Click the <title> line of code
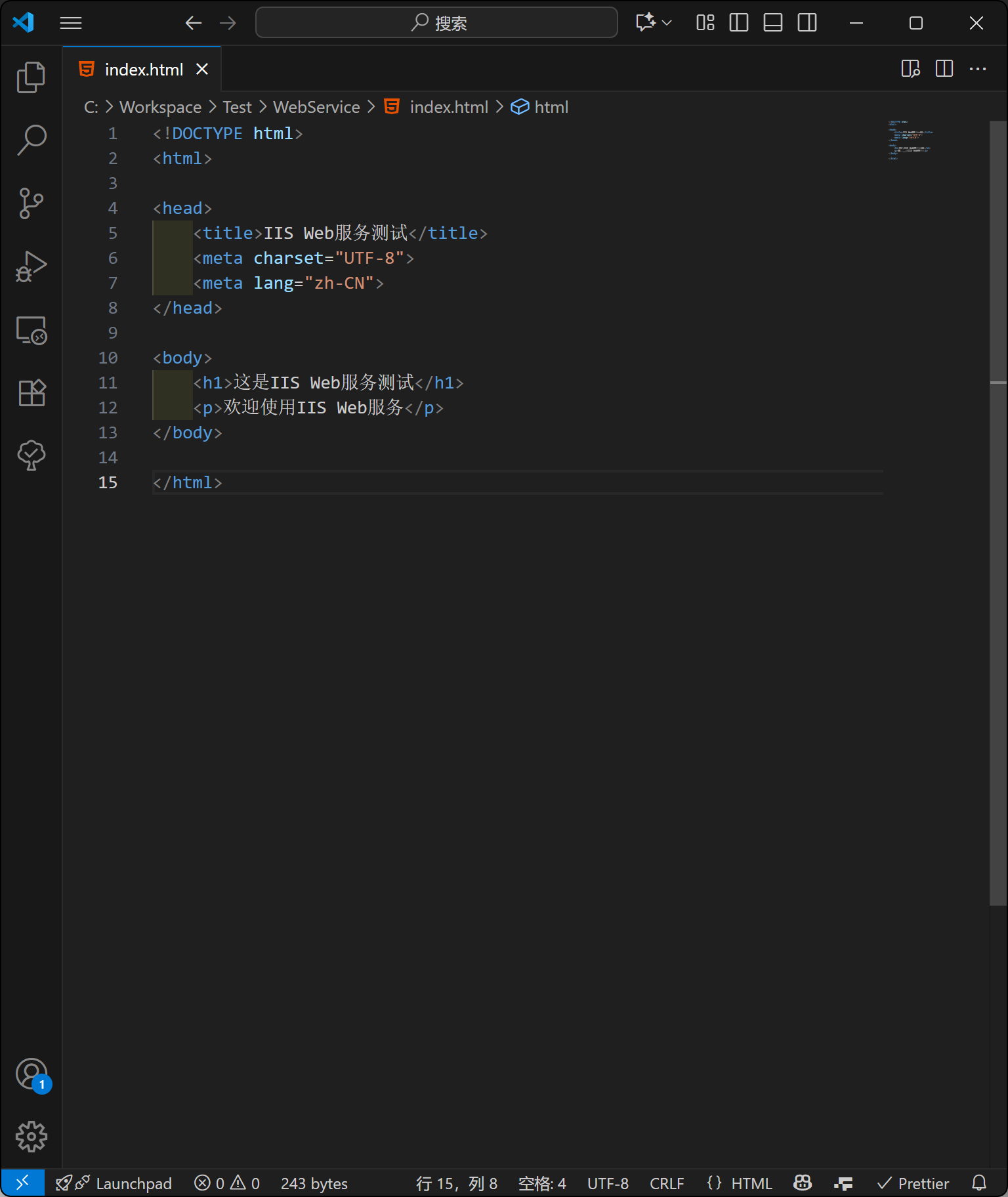The image size is (1008, 1197). point(340,233)
